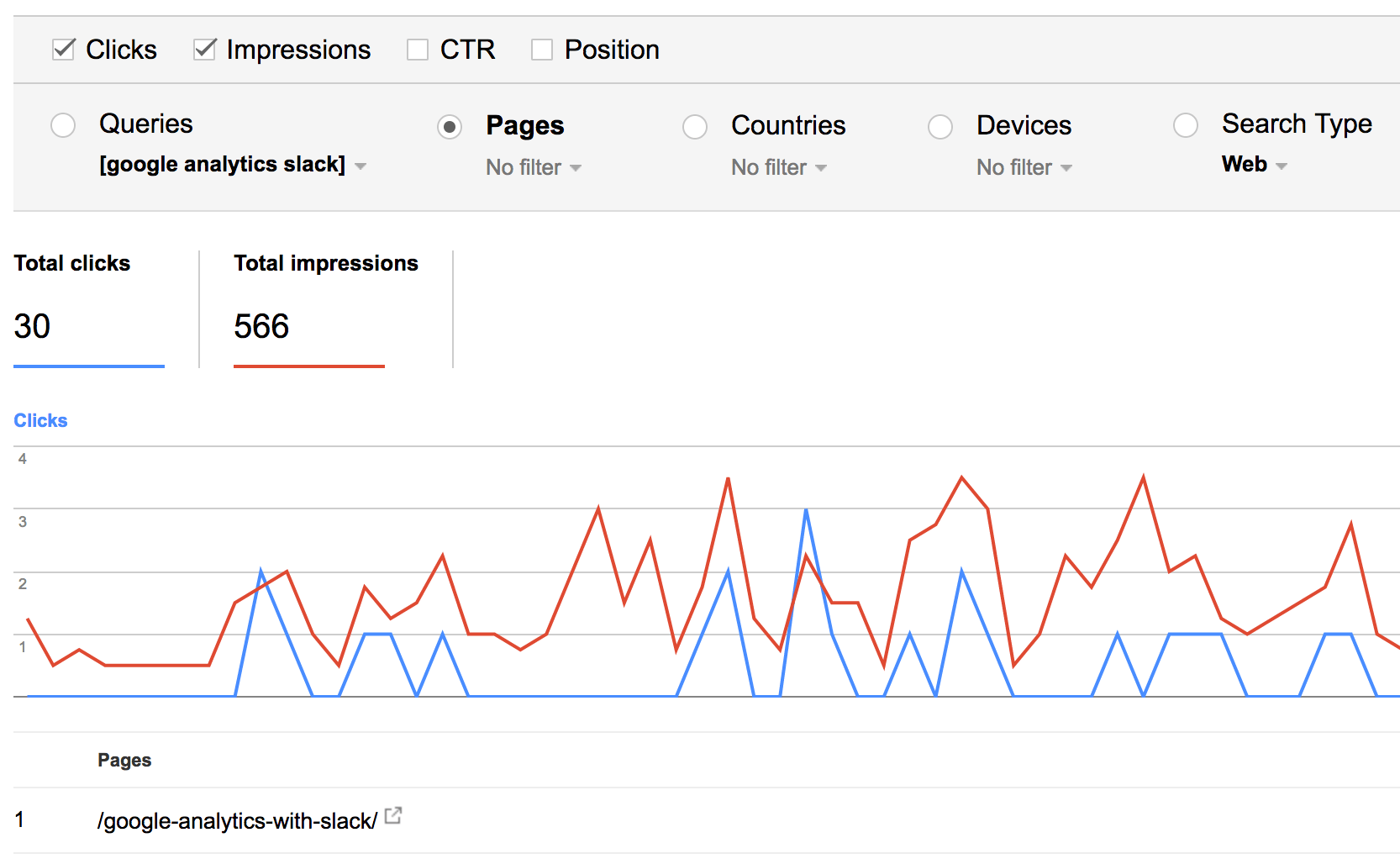Expand the Devices No filter dropdown

coord(1024,168)
